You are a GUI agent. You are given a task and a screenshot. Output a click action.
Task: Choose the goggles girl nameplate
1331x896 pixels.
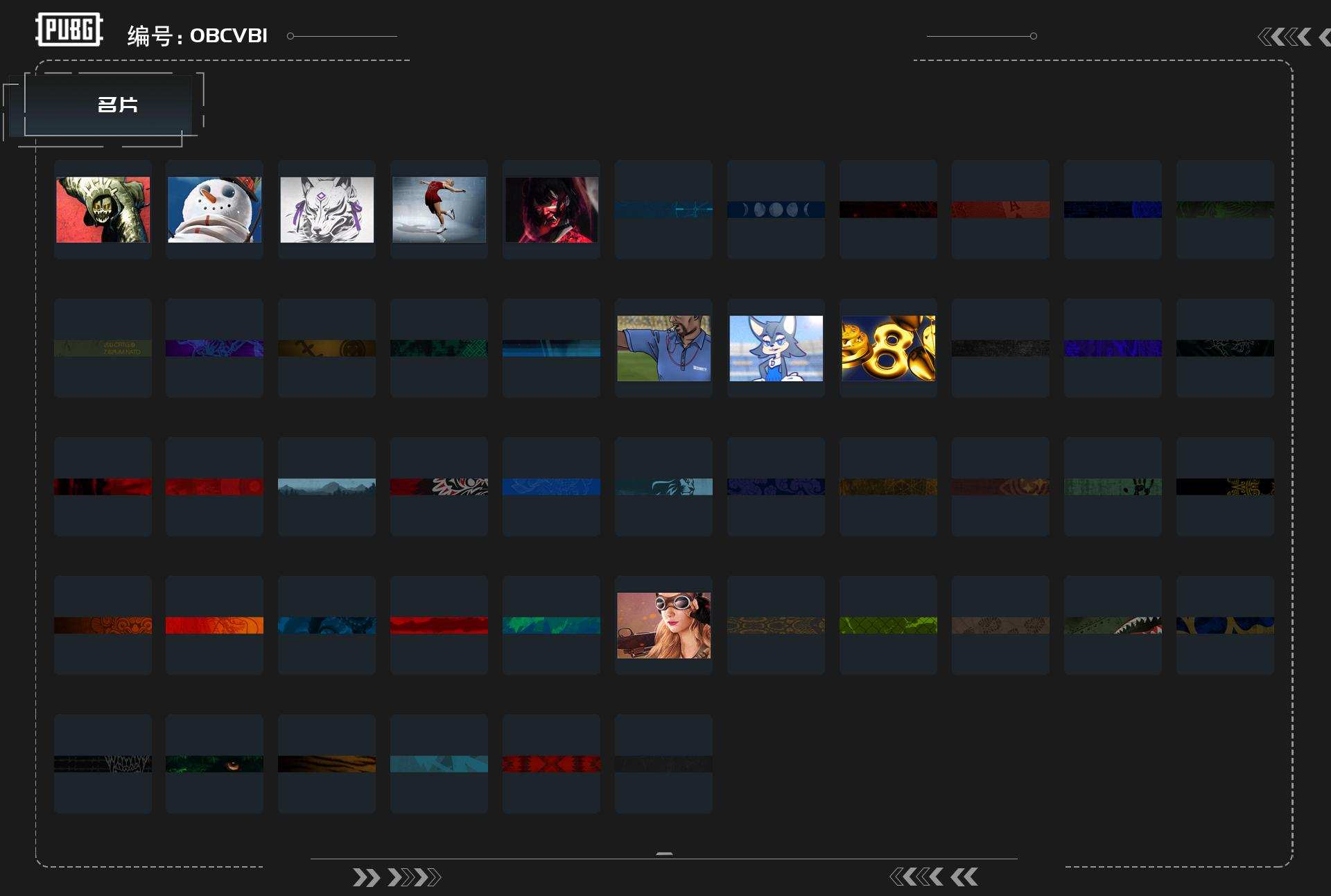(x=663, y=625)
